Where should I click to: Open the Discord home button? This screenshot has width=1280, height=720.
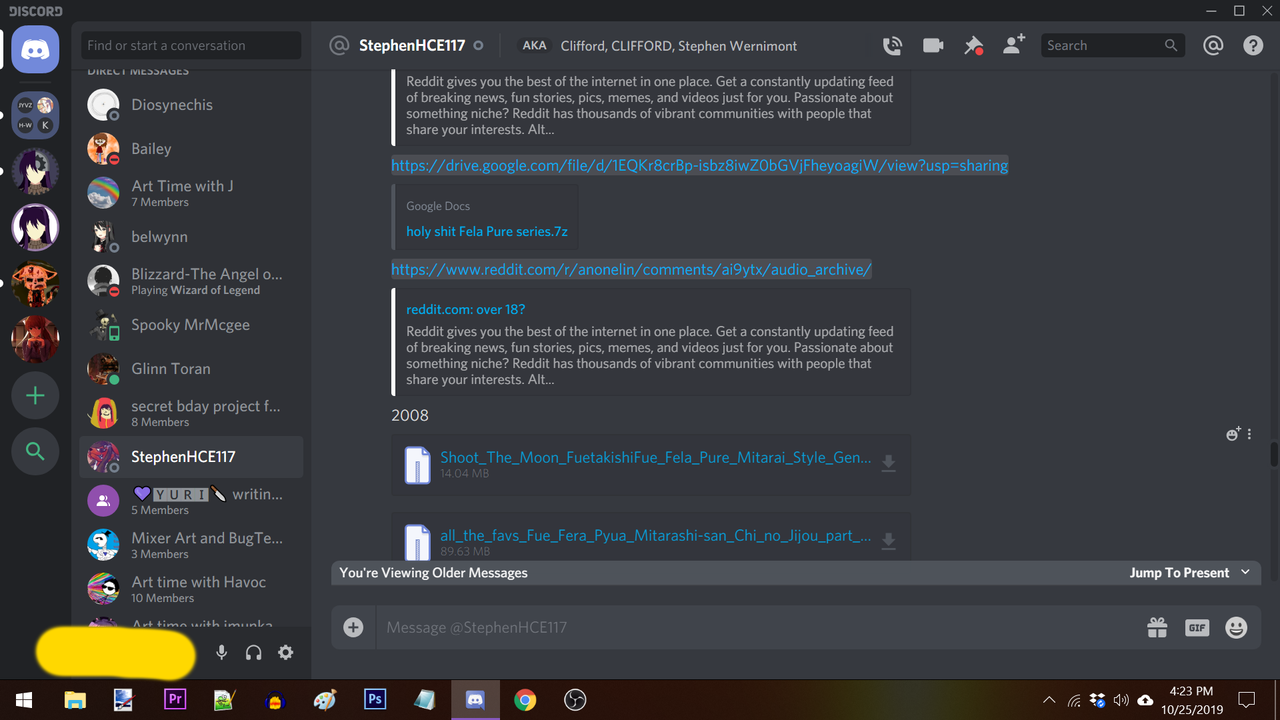point(35,47)
